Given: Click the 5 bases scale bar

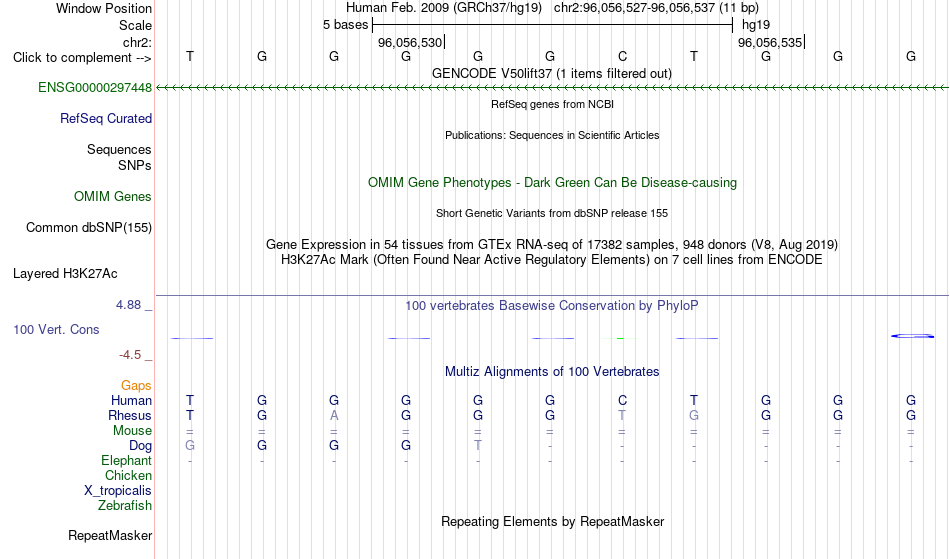Looking at the screenshot, I should [552, 25].
